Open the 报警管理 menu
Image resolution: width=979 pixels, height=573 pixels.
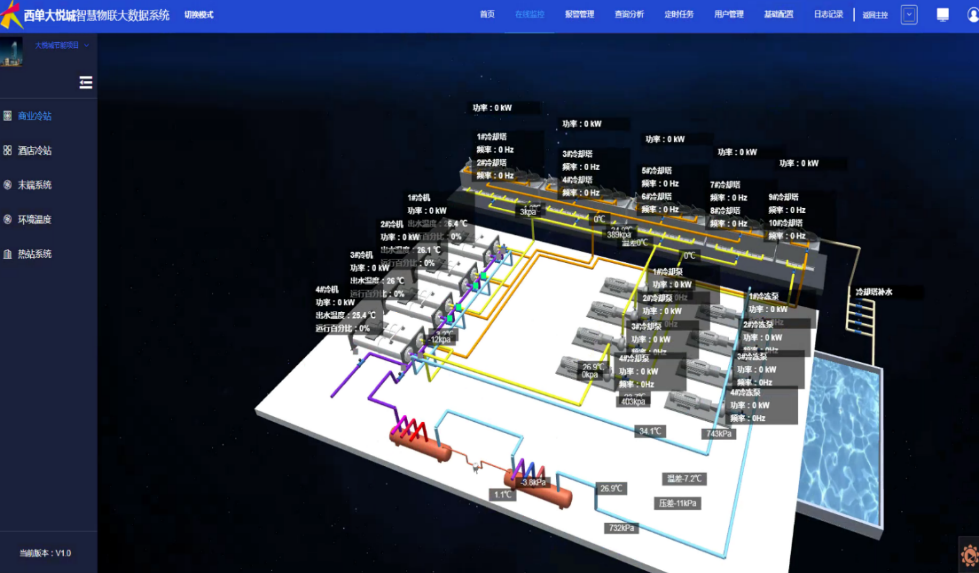click(x=579, y=15)
